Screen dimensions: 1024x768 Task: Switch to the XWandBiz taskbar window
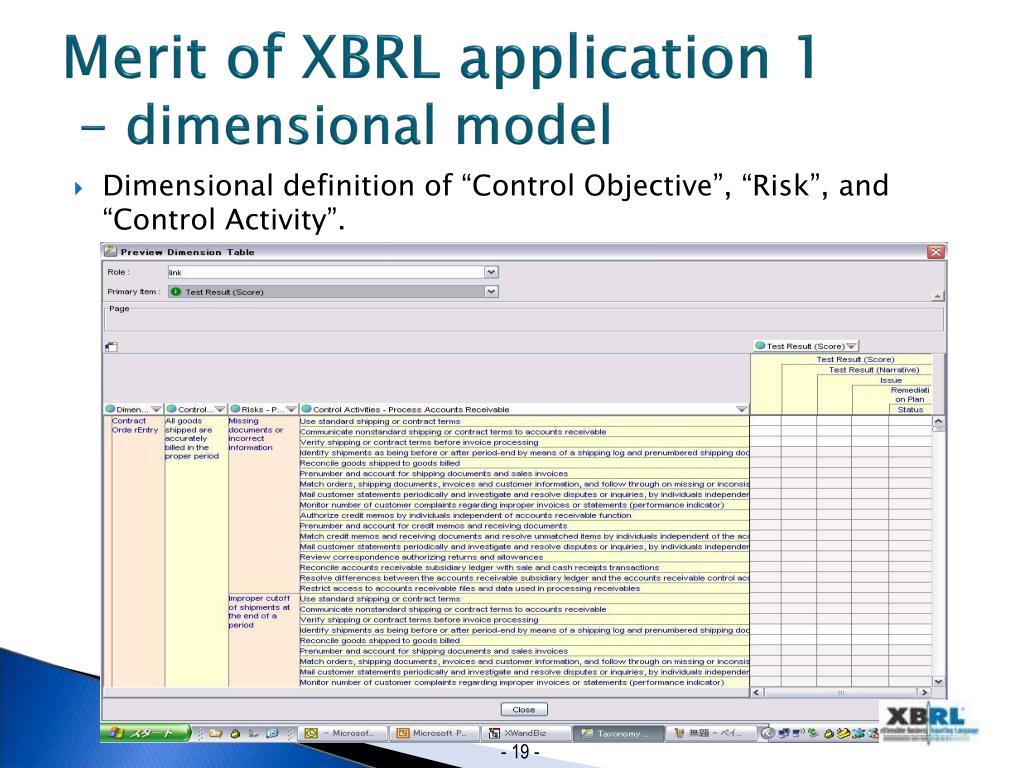(526, 733)
